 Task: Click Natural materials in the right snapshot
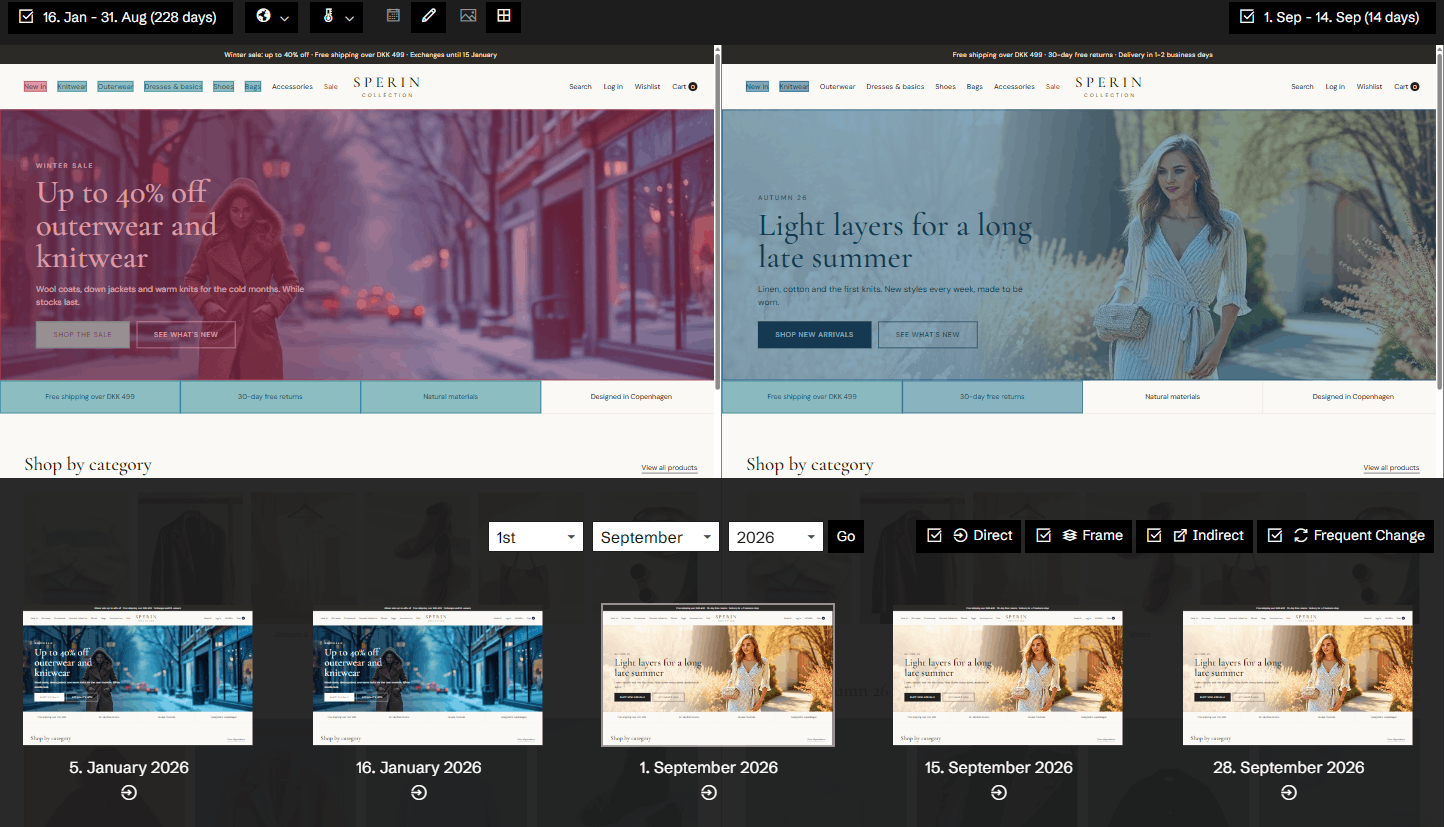coord(1172,397)
